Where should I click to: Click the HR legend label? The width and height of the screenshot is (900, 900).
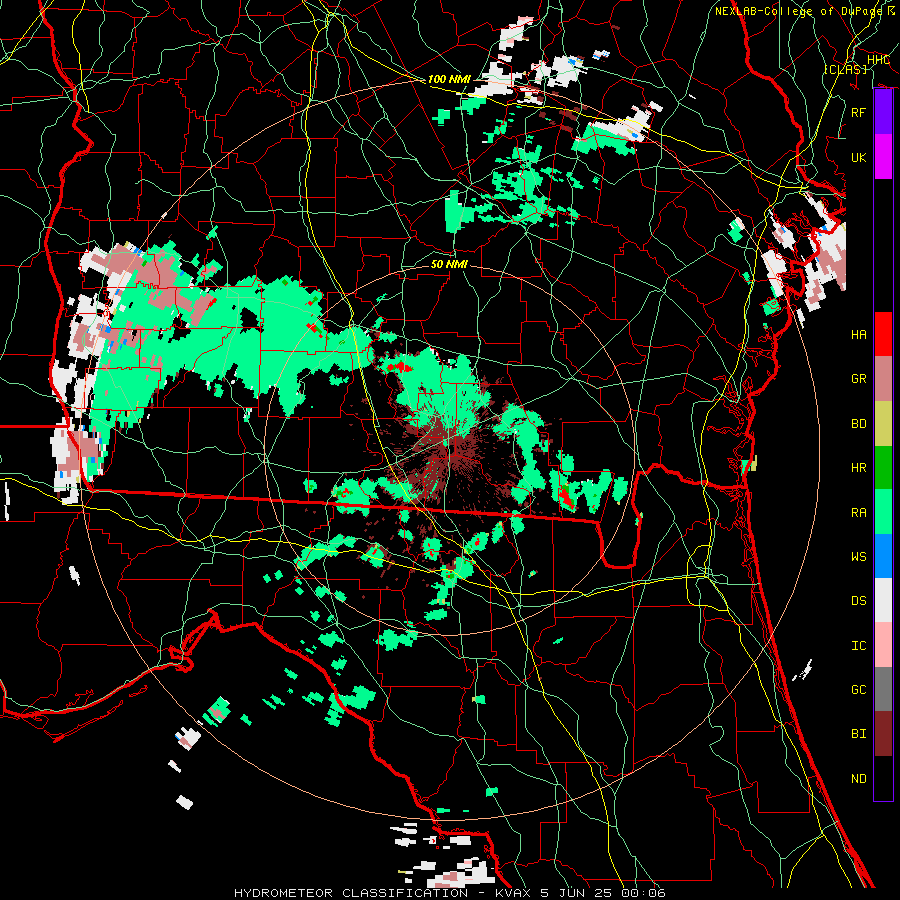(x=858, y=468)
